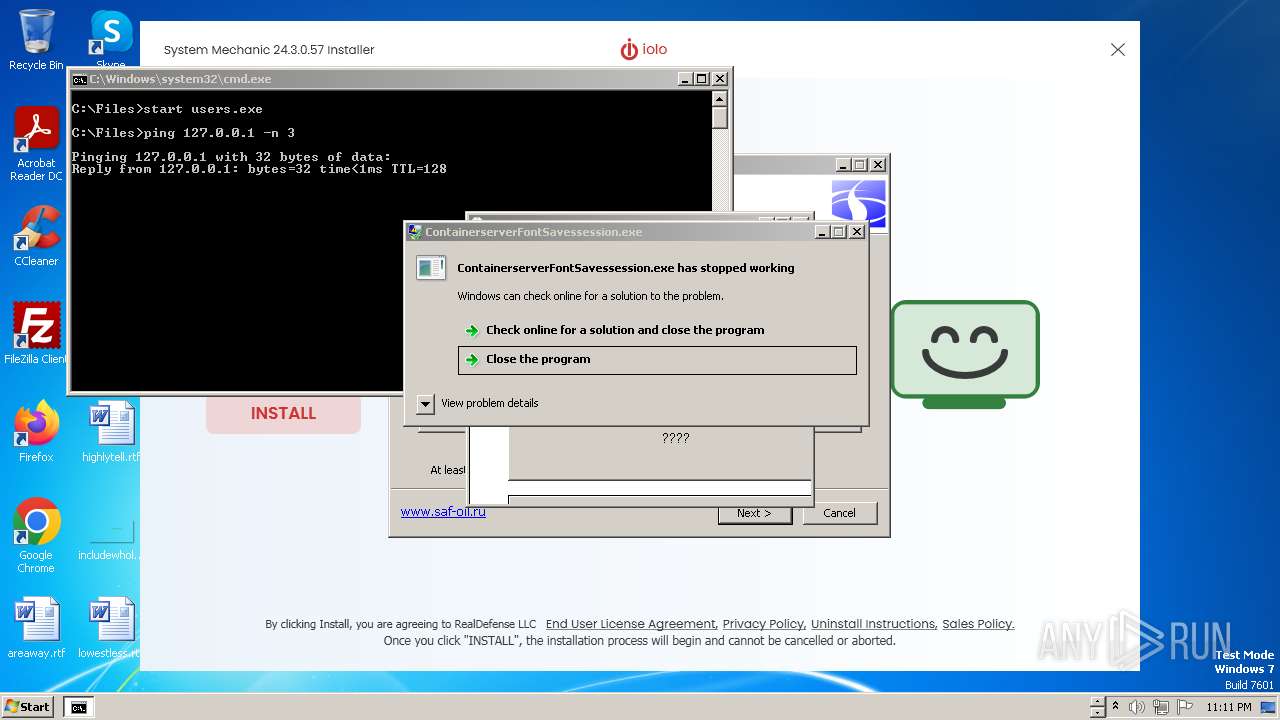
Task: Launch Skype from the desktop
Action: pyautogui.click(x=111, y=40)
